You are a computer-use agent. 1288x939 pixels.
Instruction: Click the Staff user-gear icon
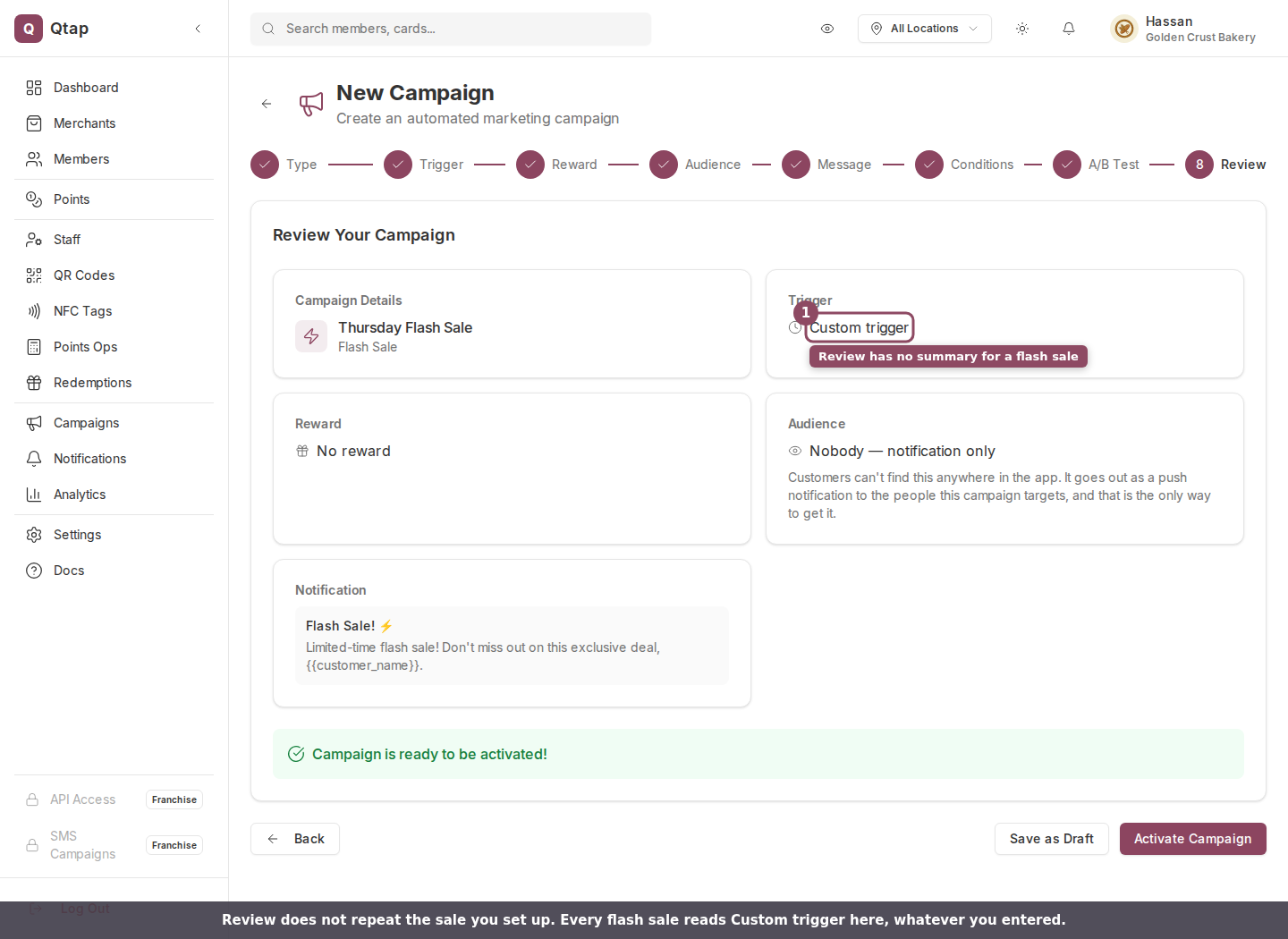pyautogui.click(x=34, y=240)
